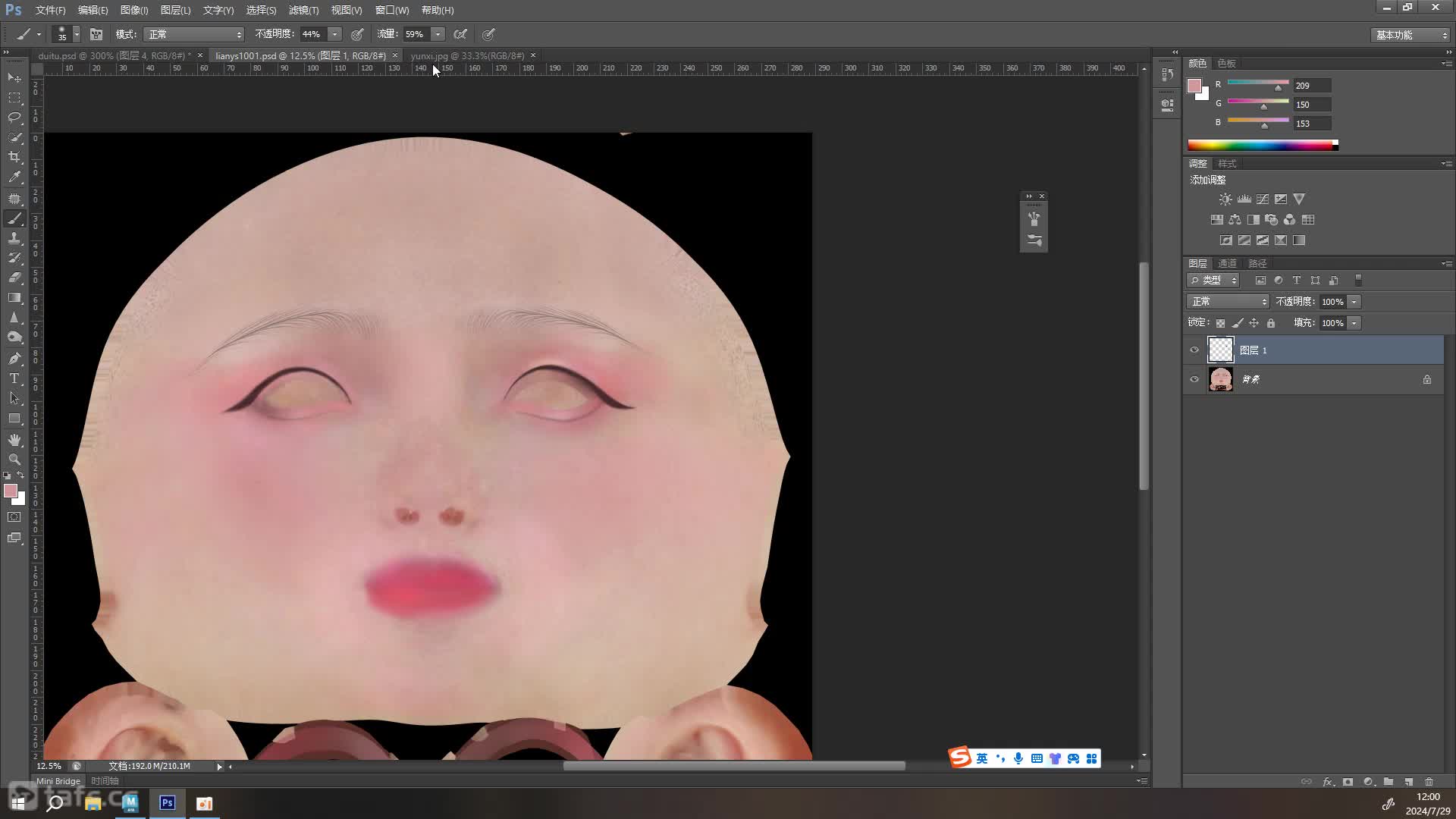Add layer style fx icon
This screenshot has height=819, width=1456.
(x=1328, y=782)
